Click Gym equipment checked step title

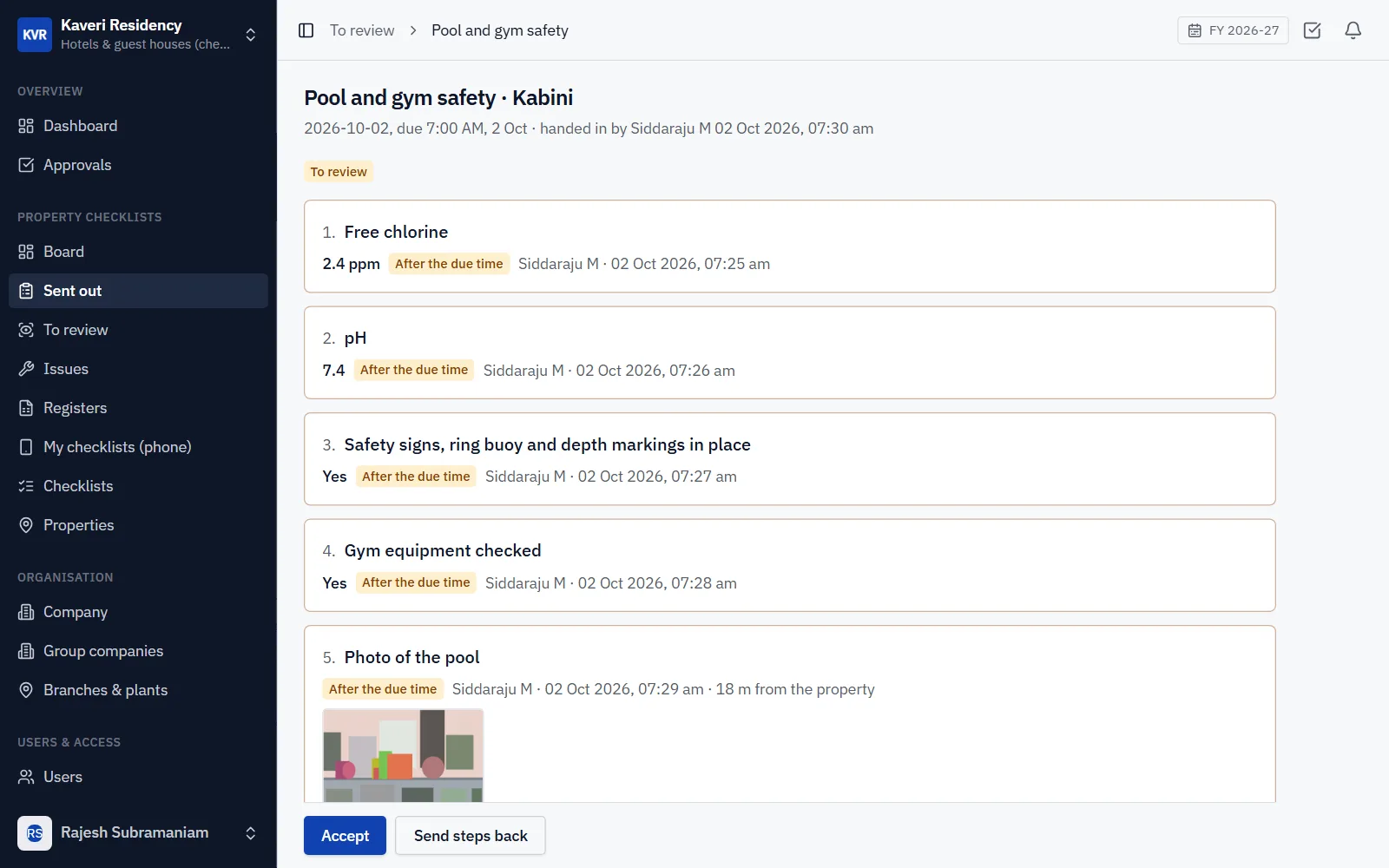click(443, 550)
